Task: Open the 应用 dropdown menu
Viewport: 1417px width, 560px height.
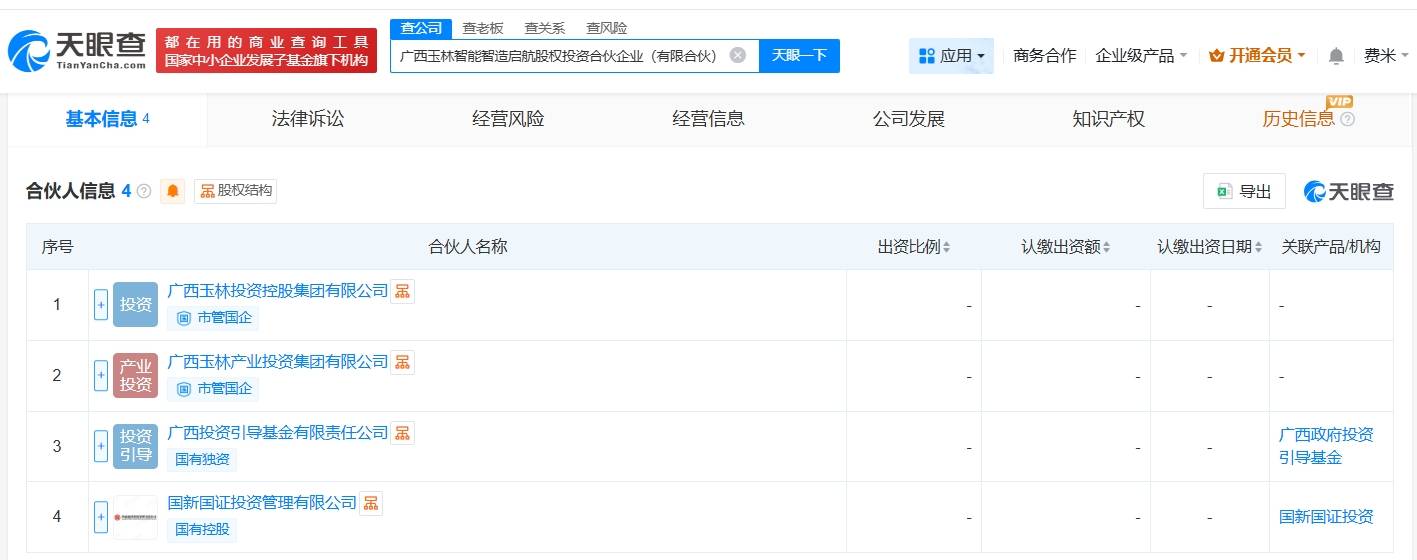Action: (951, 56)
